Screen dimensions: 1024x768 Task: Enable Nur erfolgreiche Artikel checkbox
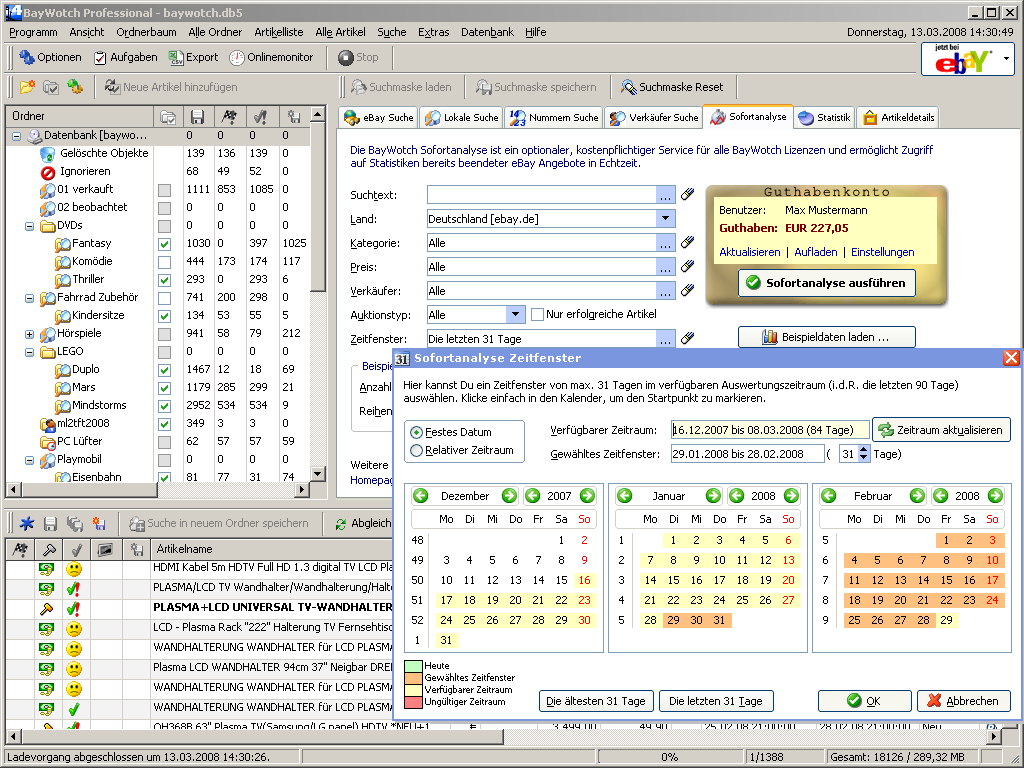[537, 314]
